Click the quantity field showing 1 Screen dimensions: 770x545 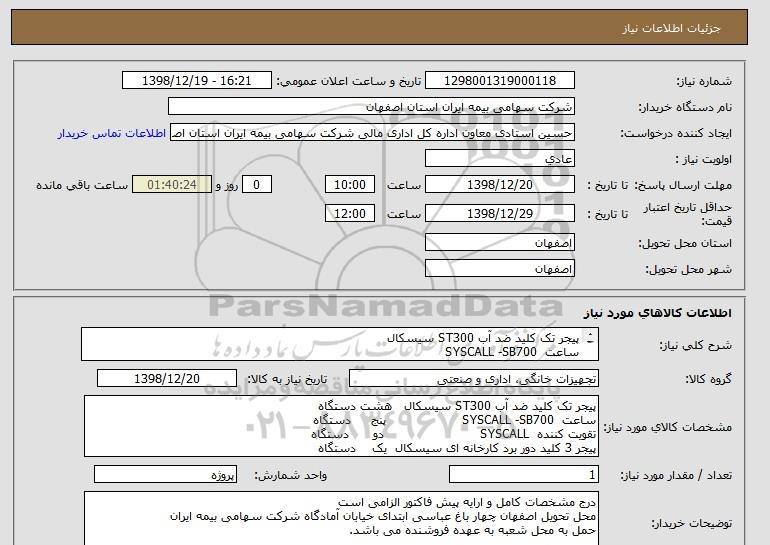tap(524, 475)
